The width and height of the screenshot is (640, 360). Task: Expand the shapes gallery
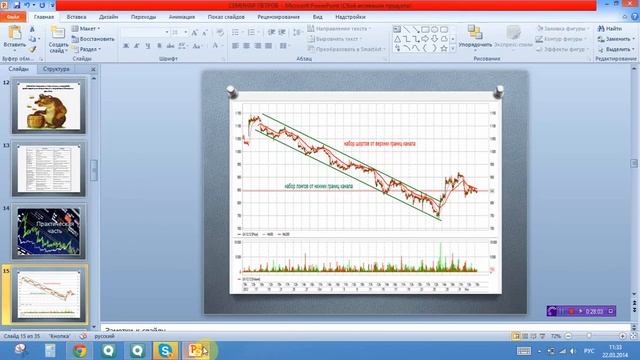(x=453, y=49)
